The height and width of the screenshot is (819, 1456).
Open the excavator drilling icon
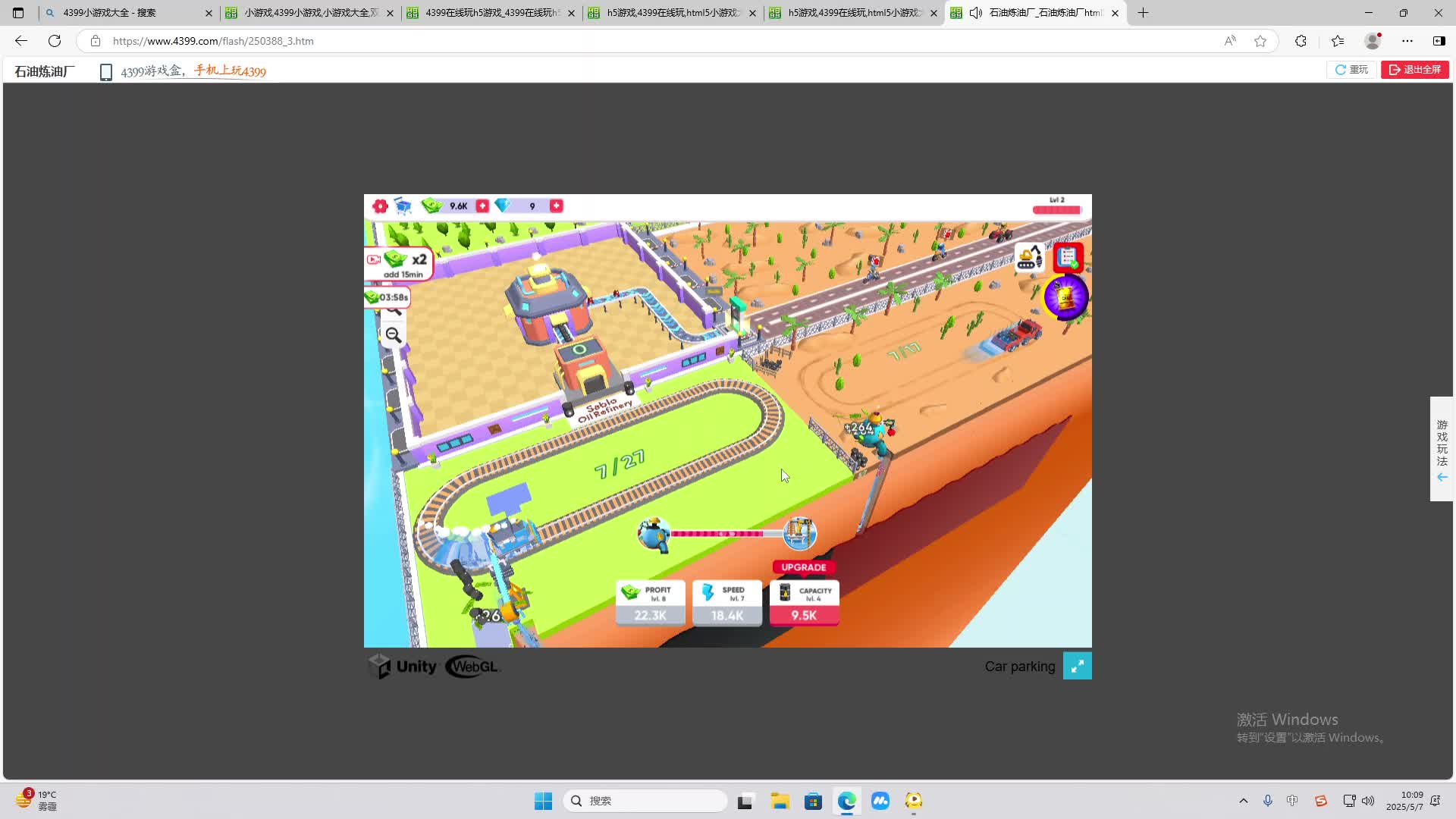(1029, 257)
